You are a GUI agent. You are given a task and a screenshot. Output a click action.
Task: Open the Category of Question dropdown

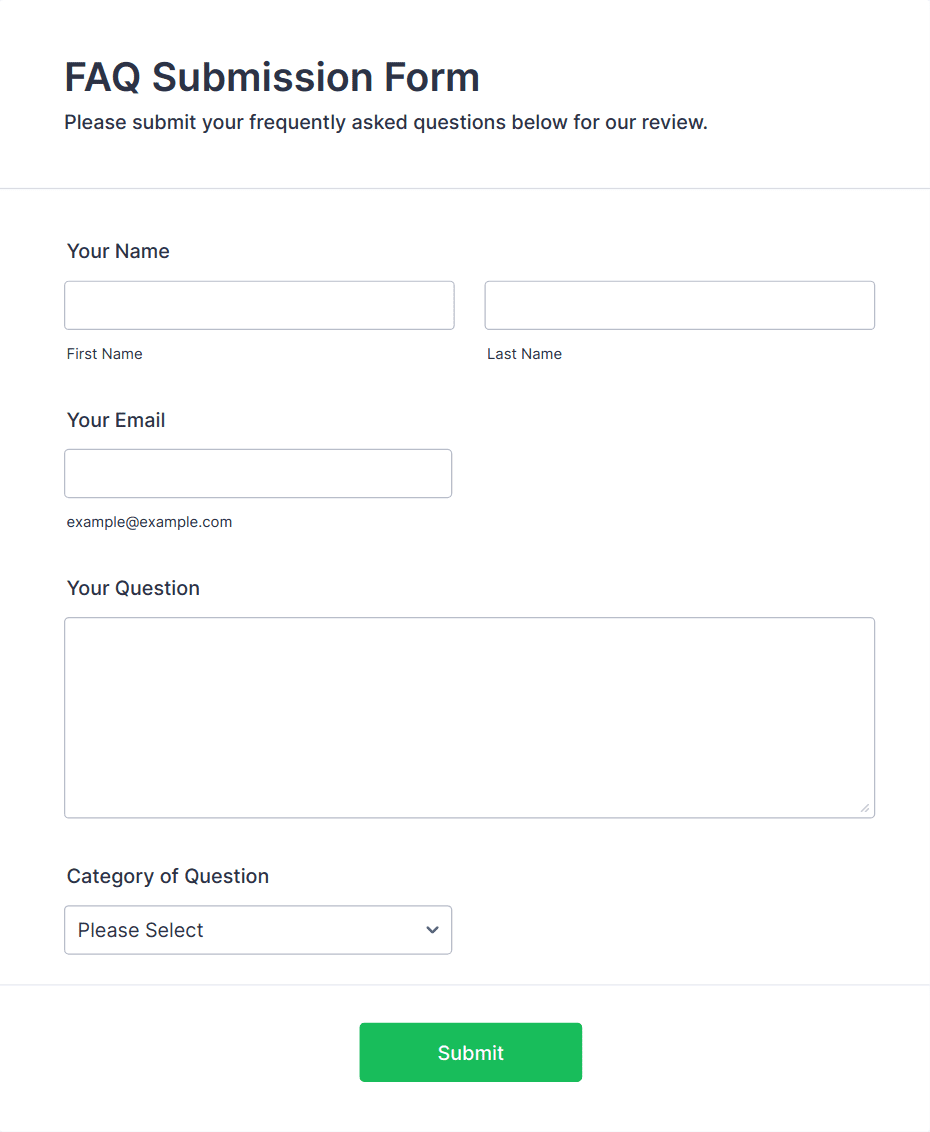[x=258, y=930]
